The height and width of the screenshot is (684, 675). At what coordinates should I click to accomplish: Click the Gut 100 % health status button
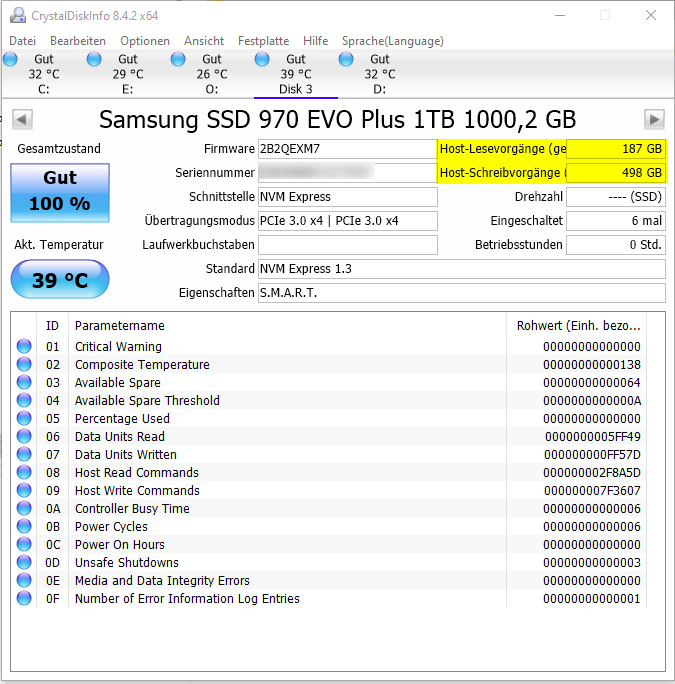[x=60, y=193]
